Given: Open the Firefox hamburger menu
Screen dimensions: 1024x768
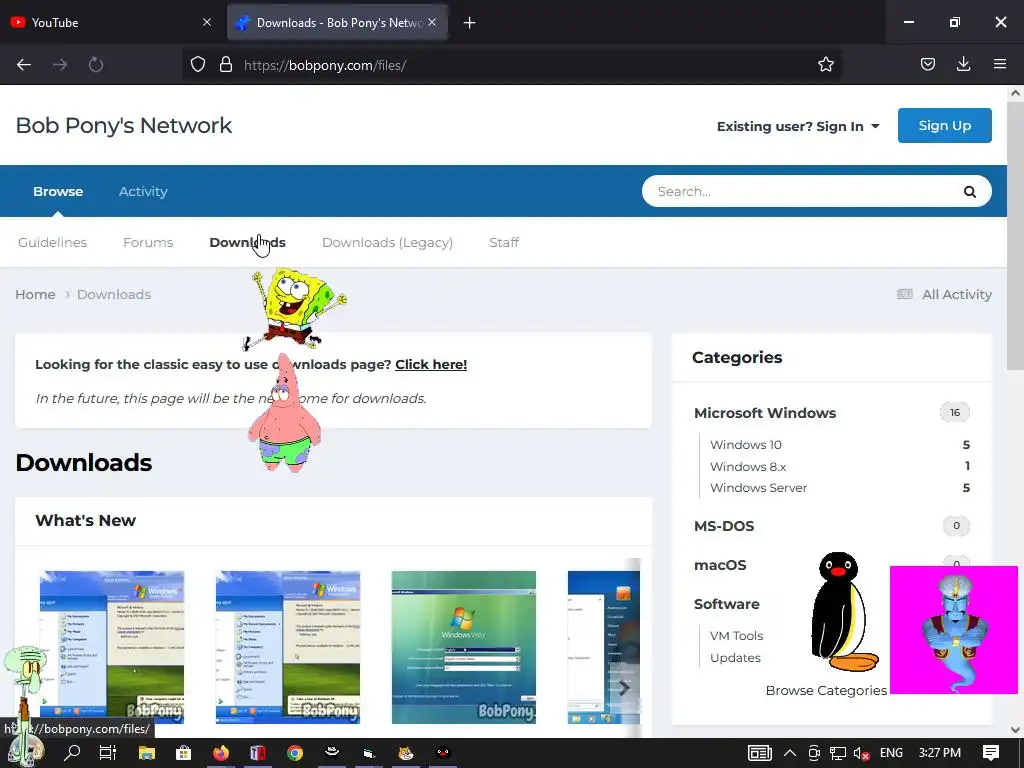Looking at the screenshot, I should [999, 65].
